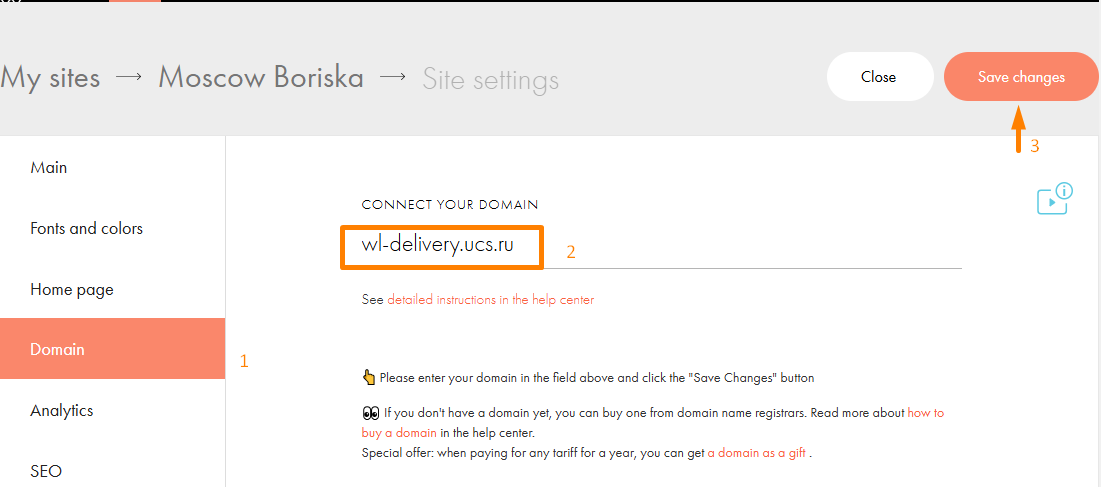Image resolution: width=1101 pixels, height=487 pixels.
Task: Navigate to My sites breadcrumb
Action: [51, 78]
